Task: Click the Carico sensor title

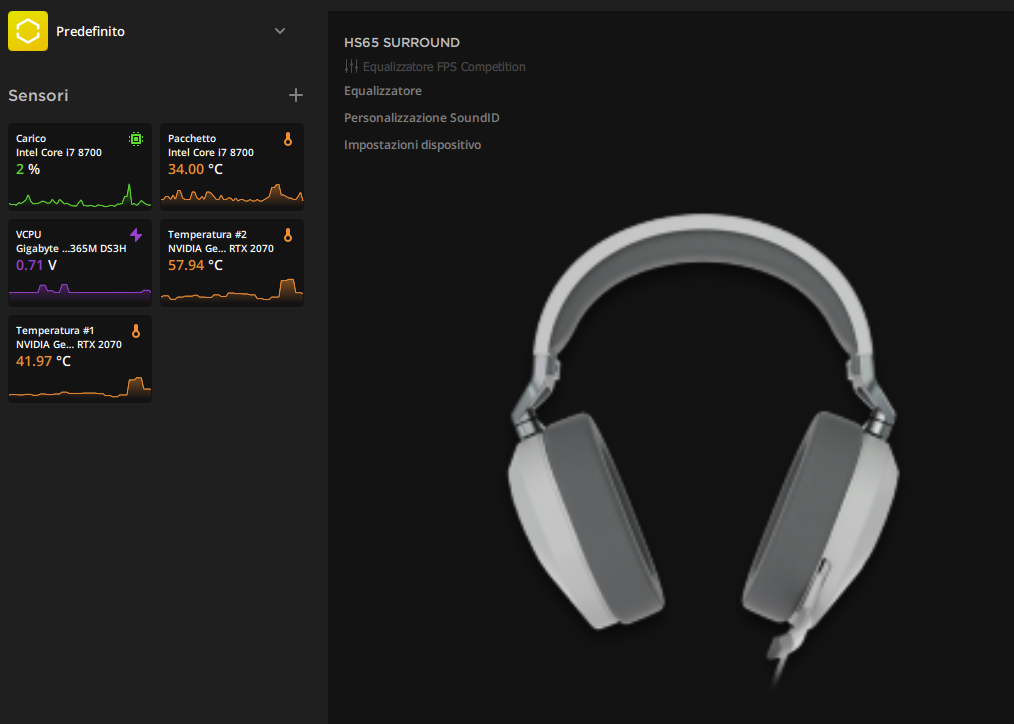Action: pyautogui.click(x=31, y=138)
